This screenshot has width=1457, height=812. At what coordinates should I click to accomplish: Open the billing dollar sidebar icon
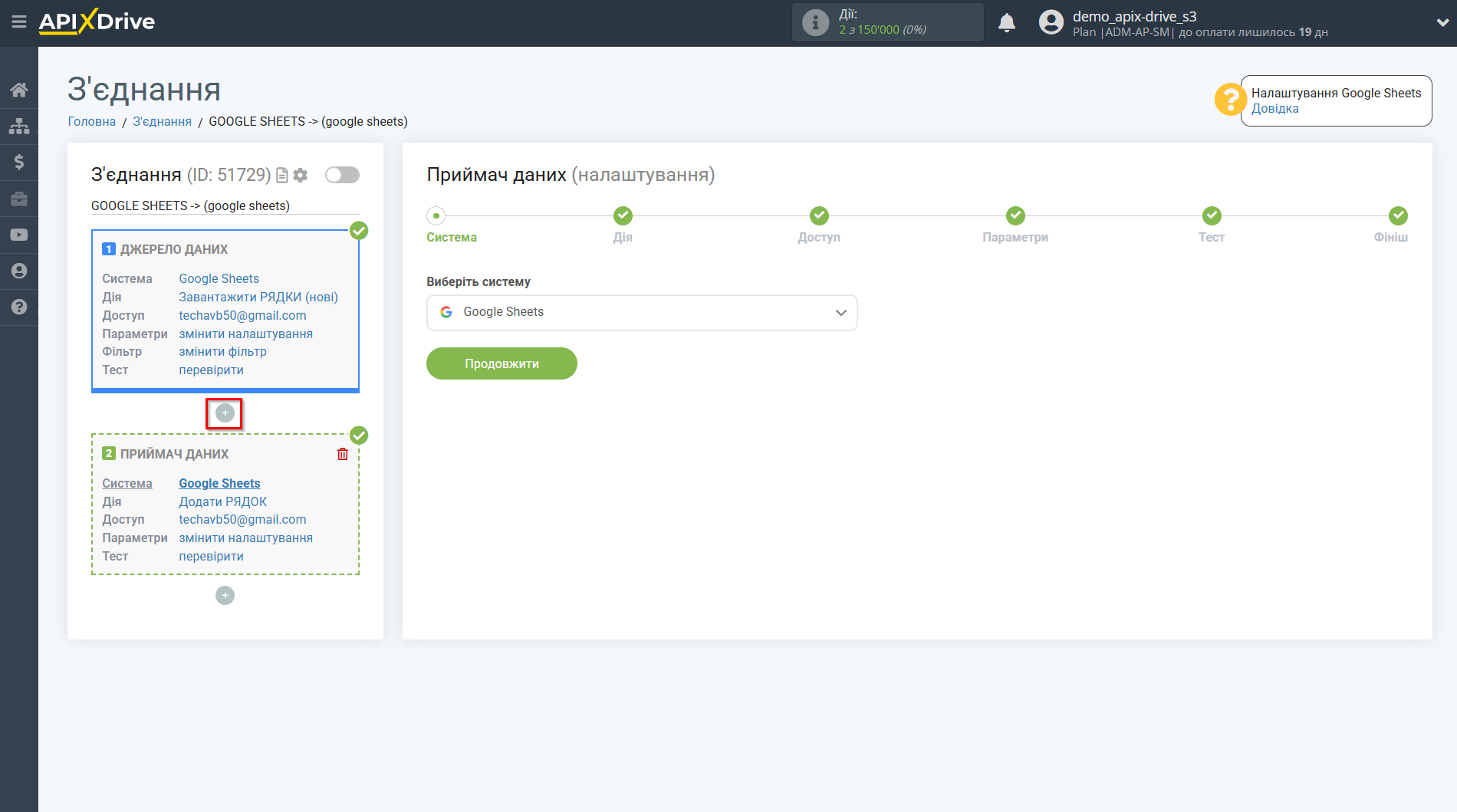19,162
